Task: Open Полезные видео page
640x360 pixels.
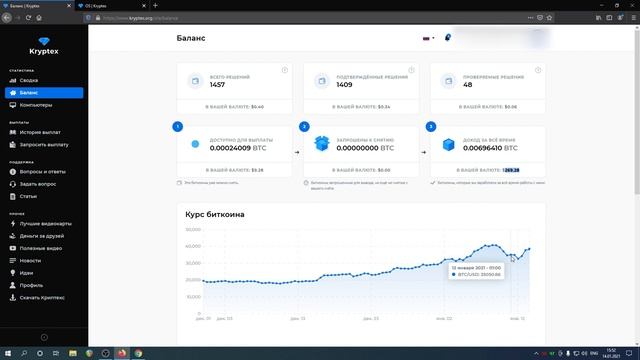Action: (36, 248)
